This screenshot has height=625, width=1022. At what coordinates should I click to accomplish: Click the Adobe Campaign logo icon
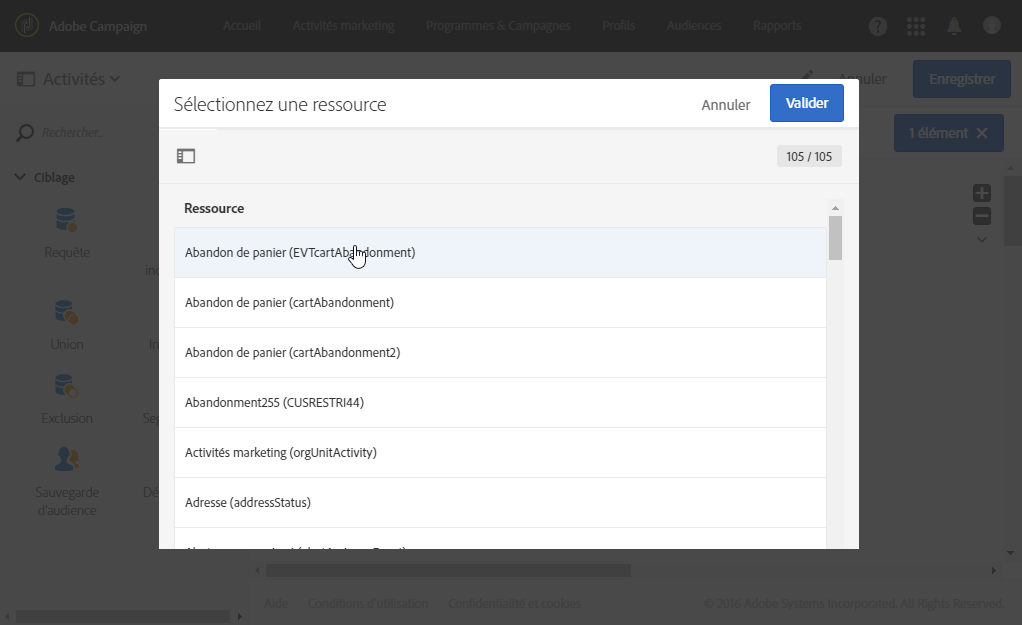[27, 26]
